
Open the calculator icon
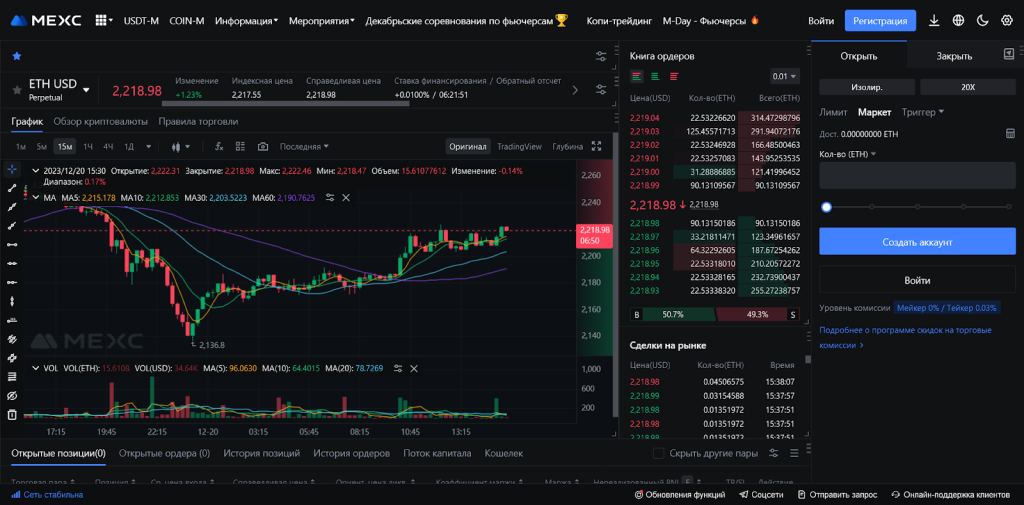pyautogui.click(x=1010, y=133)
